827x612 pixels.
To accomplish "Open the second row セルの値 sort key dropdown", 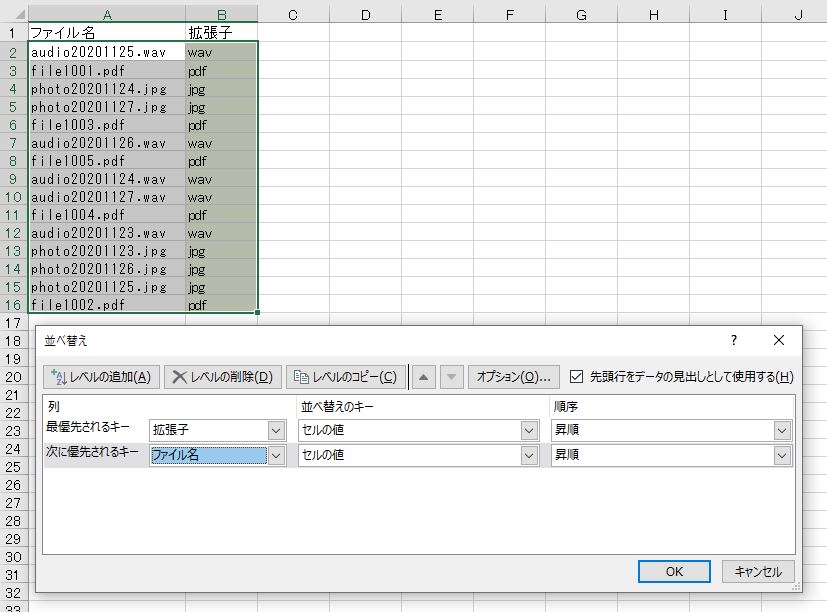I will pos(529,455).
